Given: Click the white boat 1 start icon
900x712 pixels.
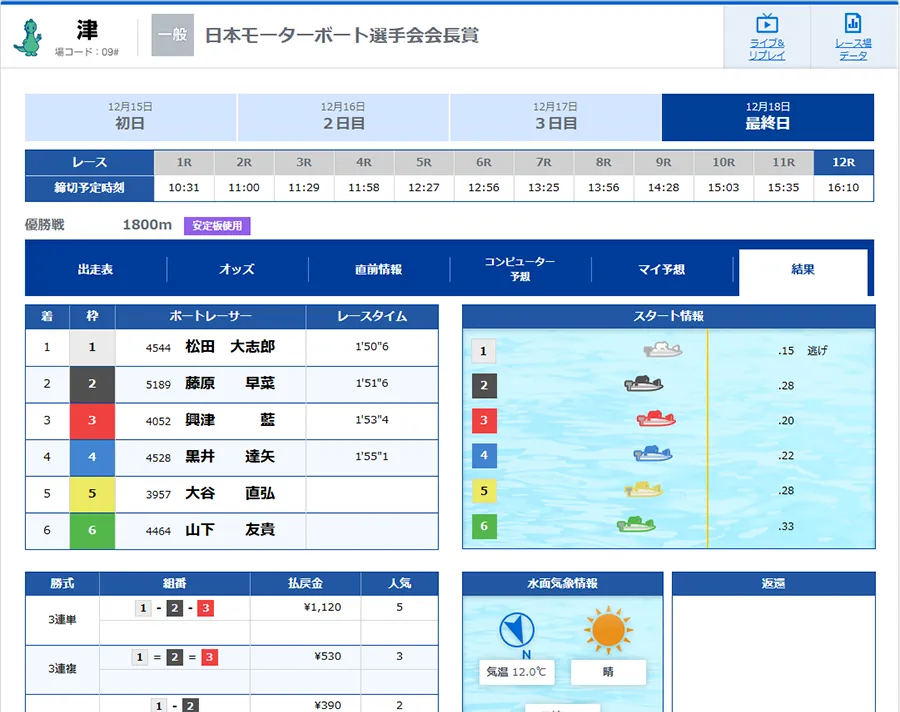Looking at the screenshot, I should point(663,350).
